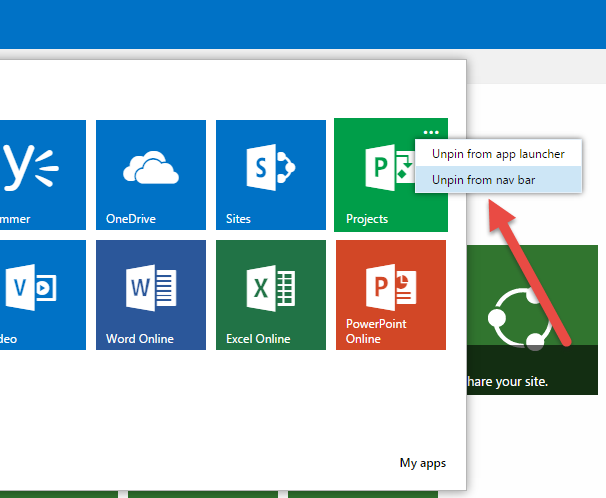Image resolution: width=606 pixels, height=498 pixels.
Task: Open the OneDrive tile
Action: click(x=151, y=175)
